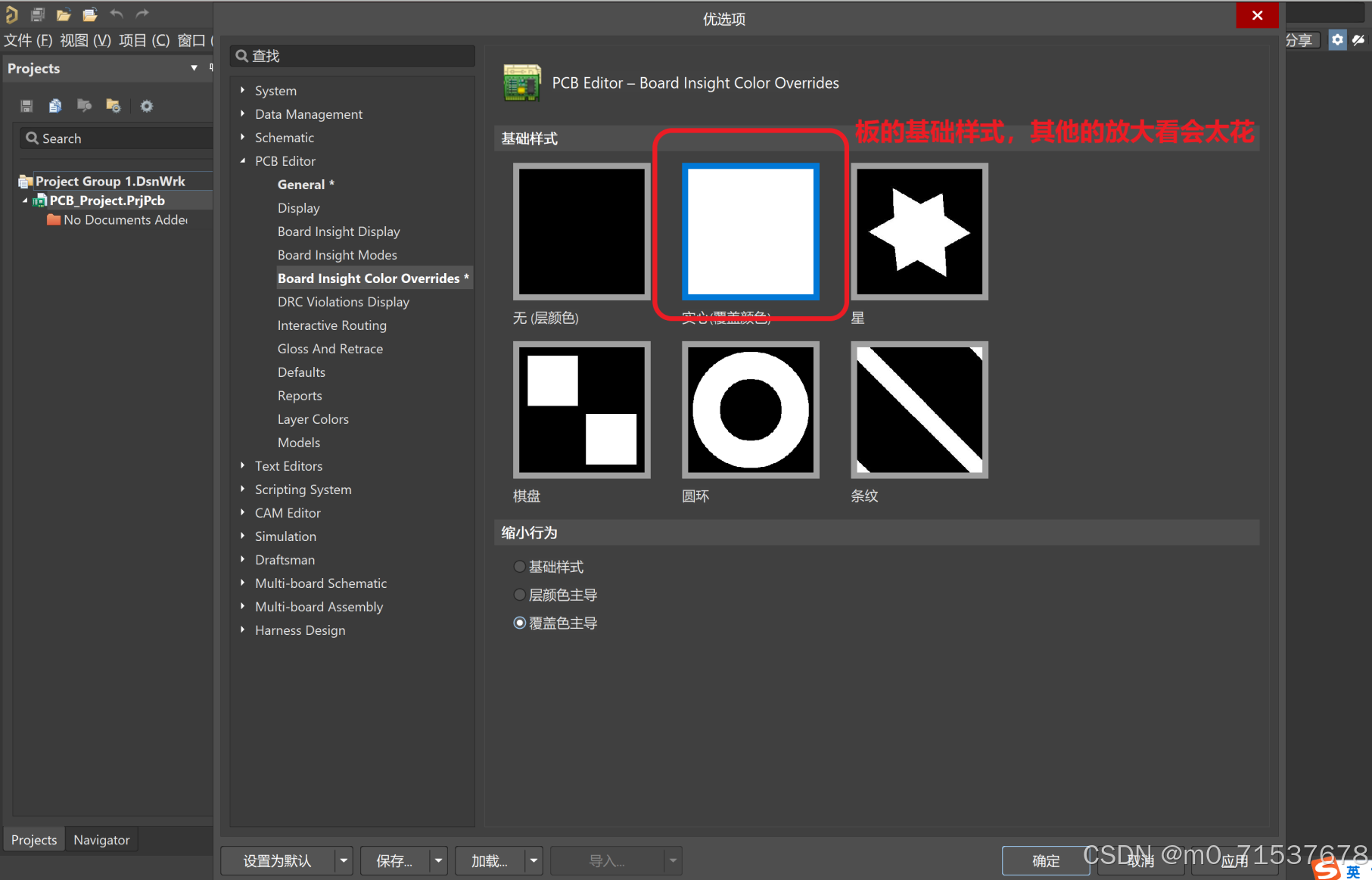1372x880 pixels.
Task: Open the Board Insight Display page
Action: [338, 231]
